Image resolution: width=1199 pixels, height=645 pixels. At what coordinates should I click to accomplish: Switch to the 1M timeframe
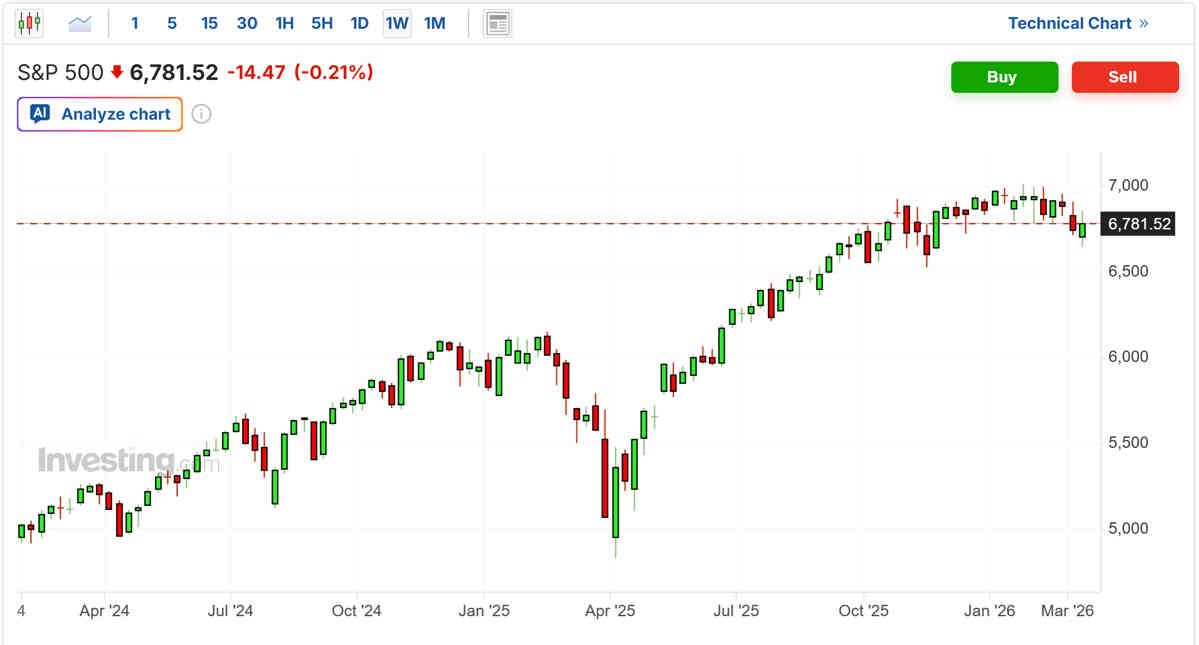tap(434, 23)
